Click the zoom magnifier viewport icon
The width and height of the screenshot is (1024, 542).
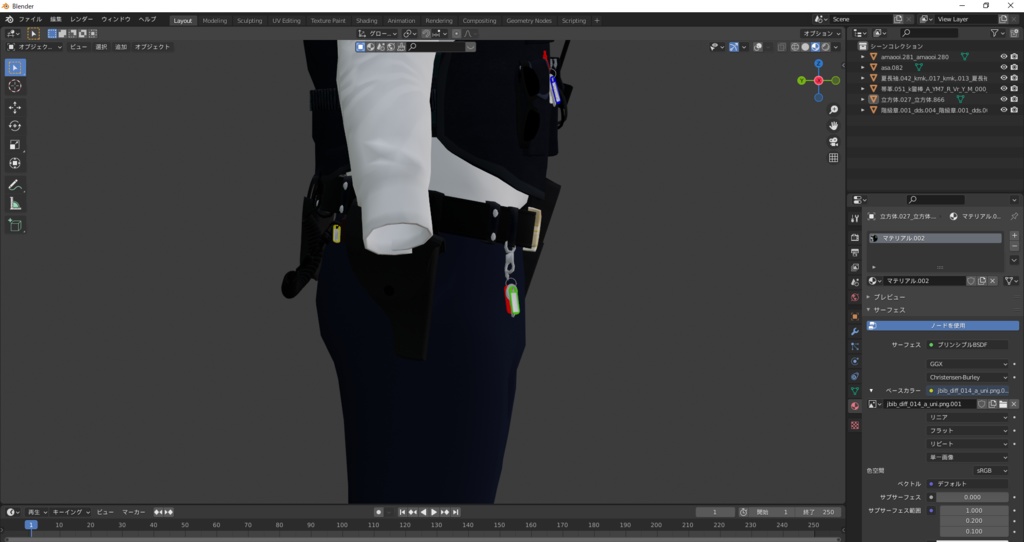coord(833,110)
